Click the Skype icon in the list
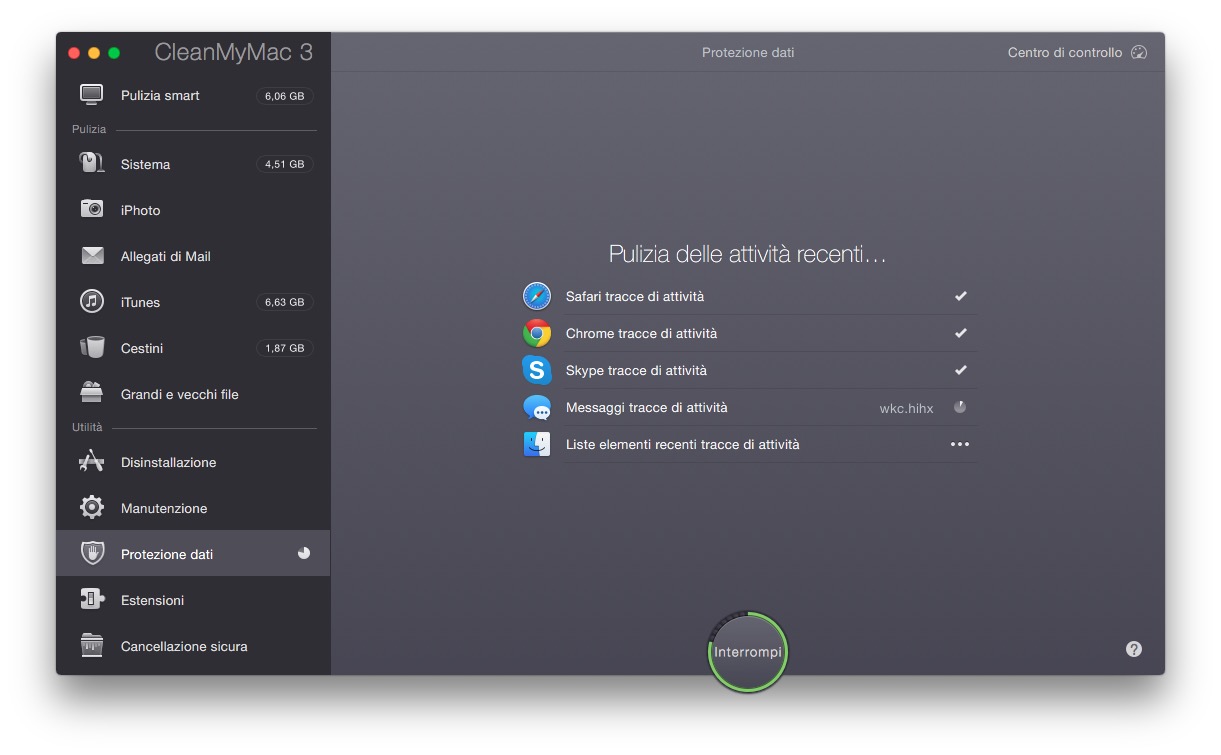Image resolution: width=1221 pixels, height=755 pixels. pyautogui.click(x=537, y=370)
